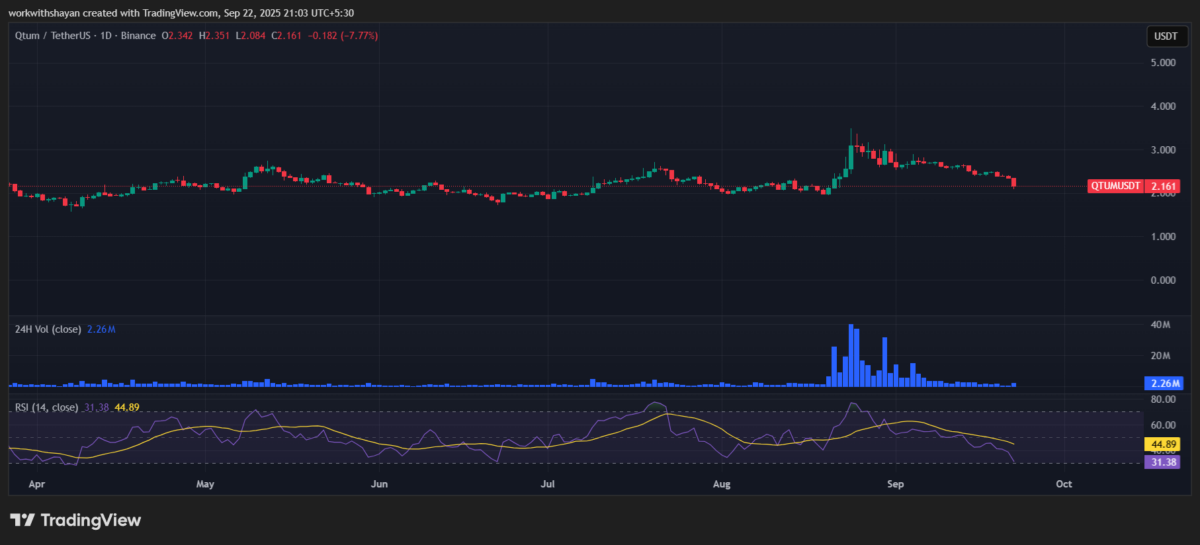Click the May label on time axis
The height and width of the screenshot is (545, 1200).
(206, 484)
